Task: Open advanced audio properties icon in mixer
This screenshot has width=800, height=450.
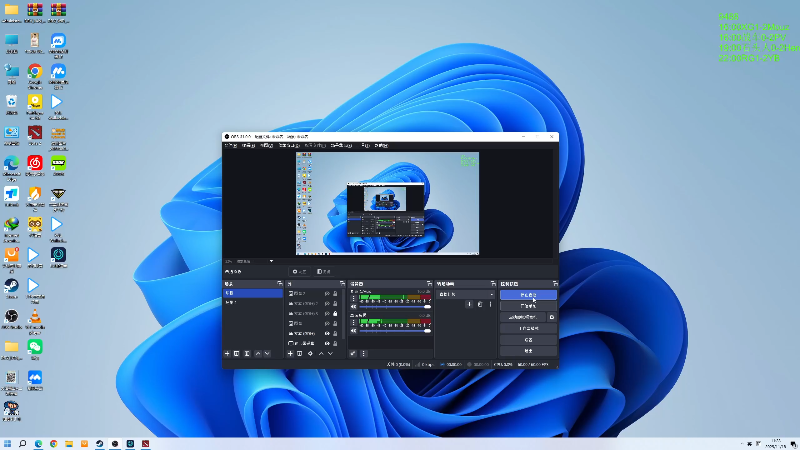Action: 353,354
